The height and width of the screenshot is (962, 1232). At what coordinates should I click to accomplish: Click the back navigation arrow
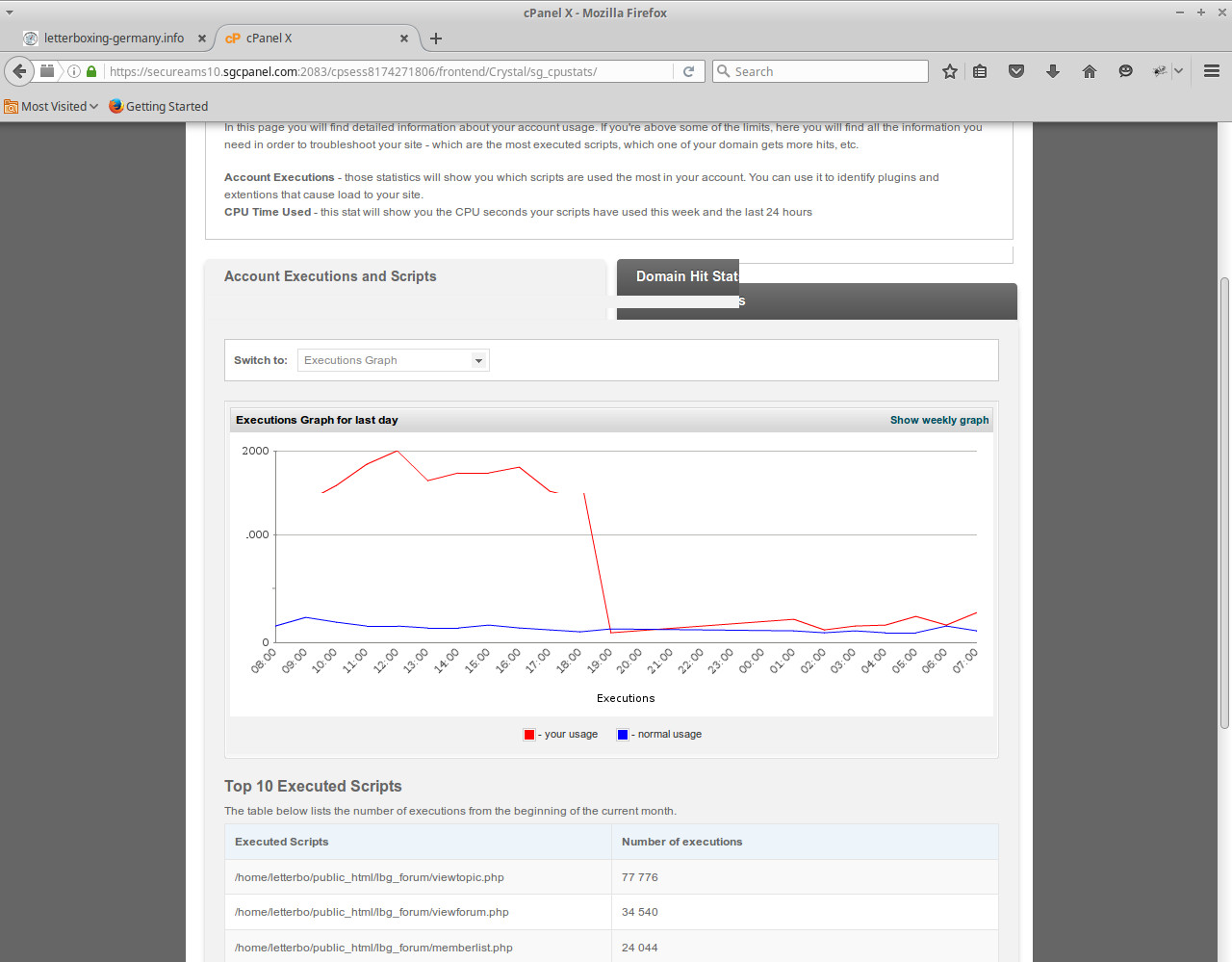tap(19, 71)
